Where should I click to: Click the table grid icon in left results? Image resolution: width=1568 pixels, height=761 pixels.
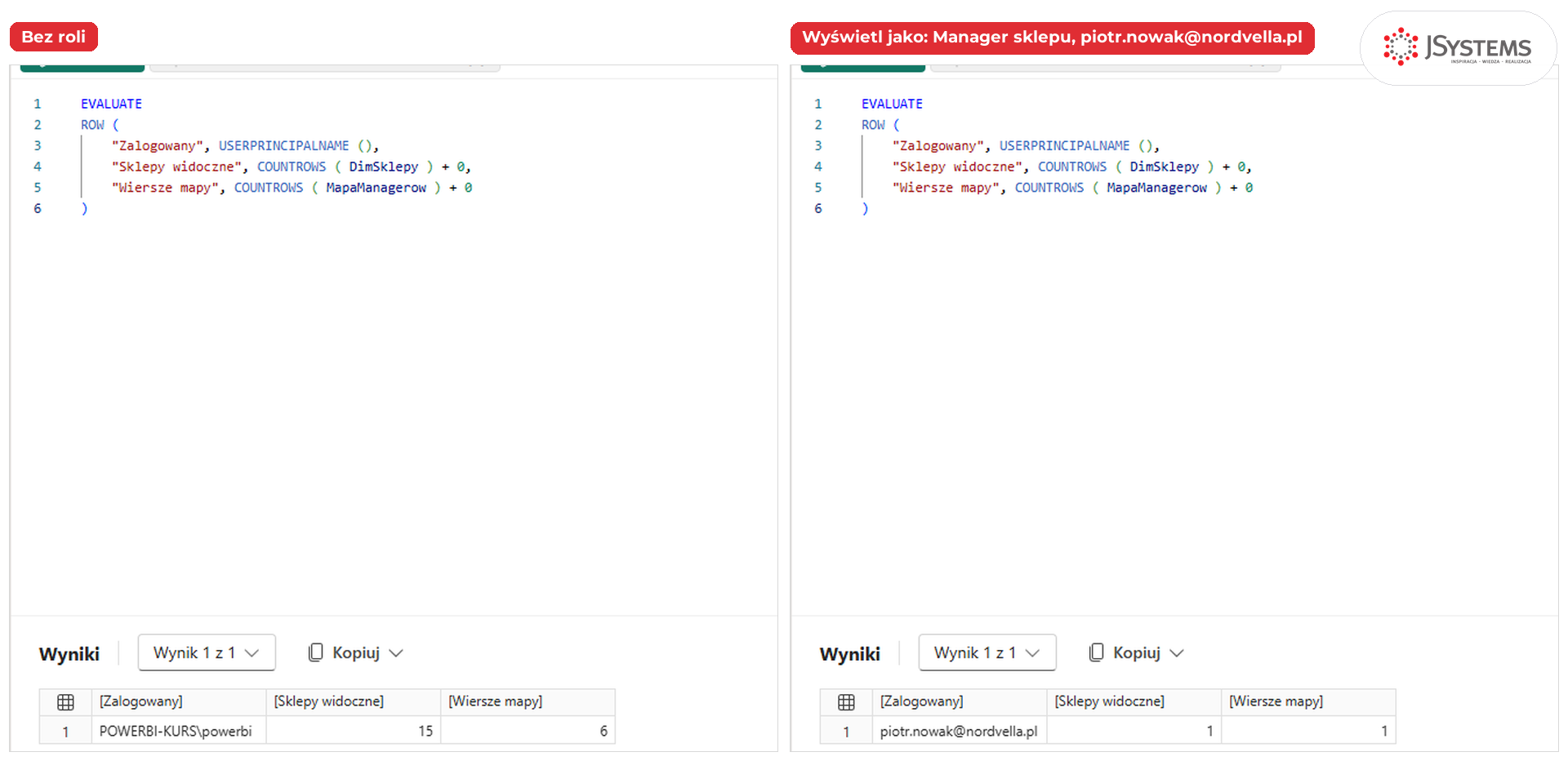point(65,702)
